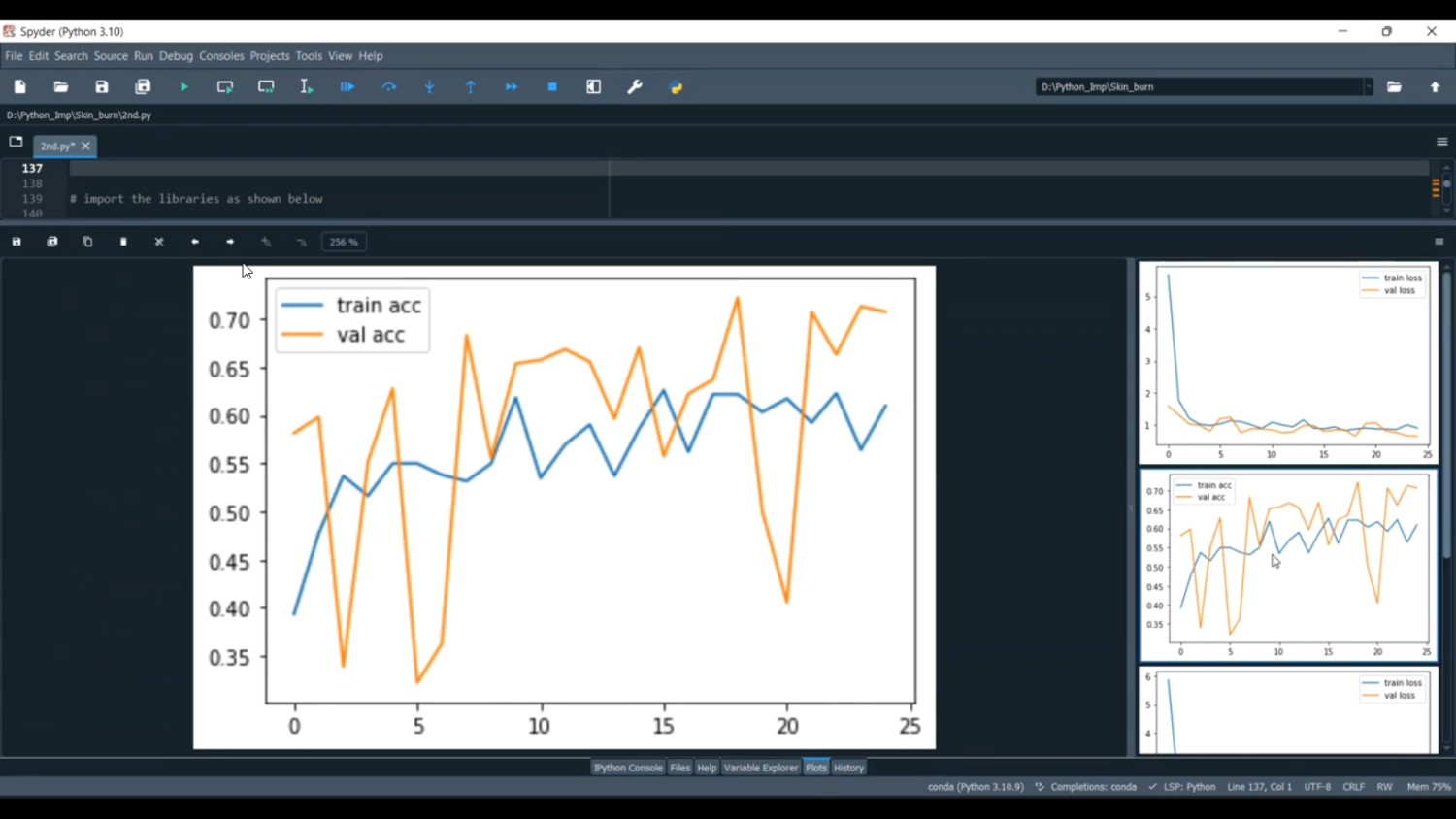Open the Plots pane options menu
Screen dimensions: 1456x819
click(1439, 242)
